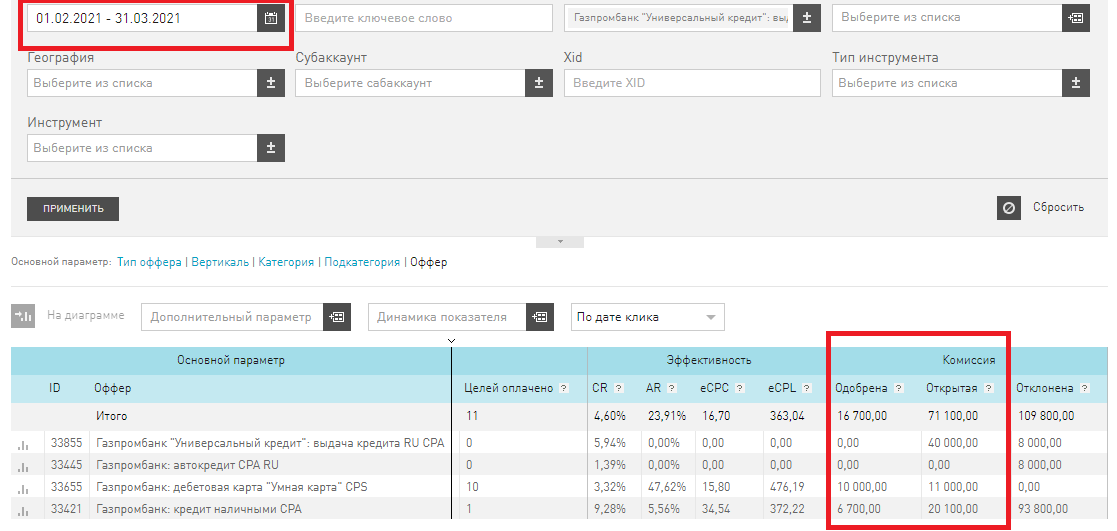Screen dimensions: 1117x531
Task: Open help hint for eCPC column
Action: pyautogui.click(x=739, y=388)
